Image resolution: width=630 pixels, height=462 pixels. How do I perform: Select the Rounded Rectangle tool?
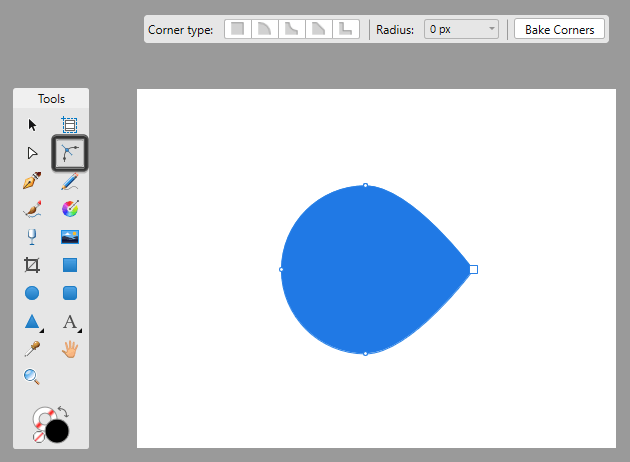pos(70,293)
